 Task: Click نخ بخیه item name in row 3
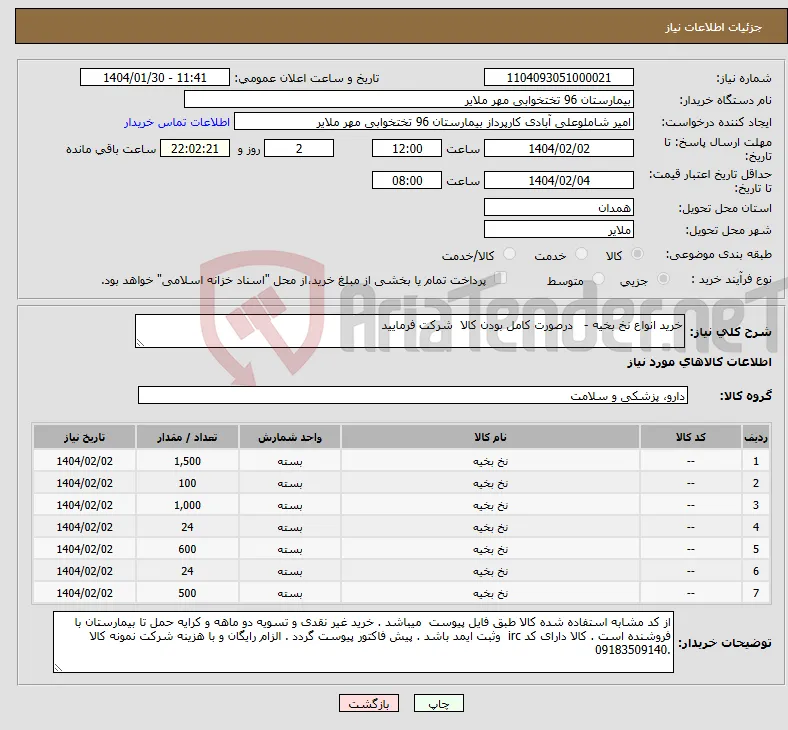click(x=490, y=505)
